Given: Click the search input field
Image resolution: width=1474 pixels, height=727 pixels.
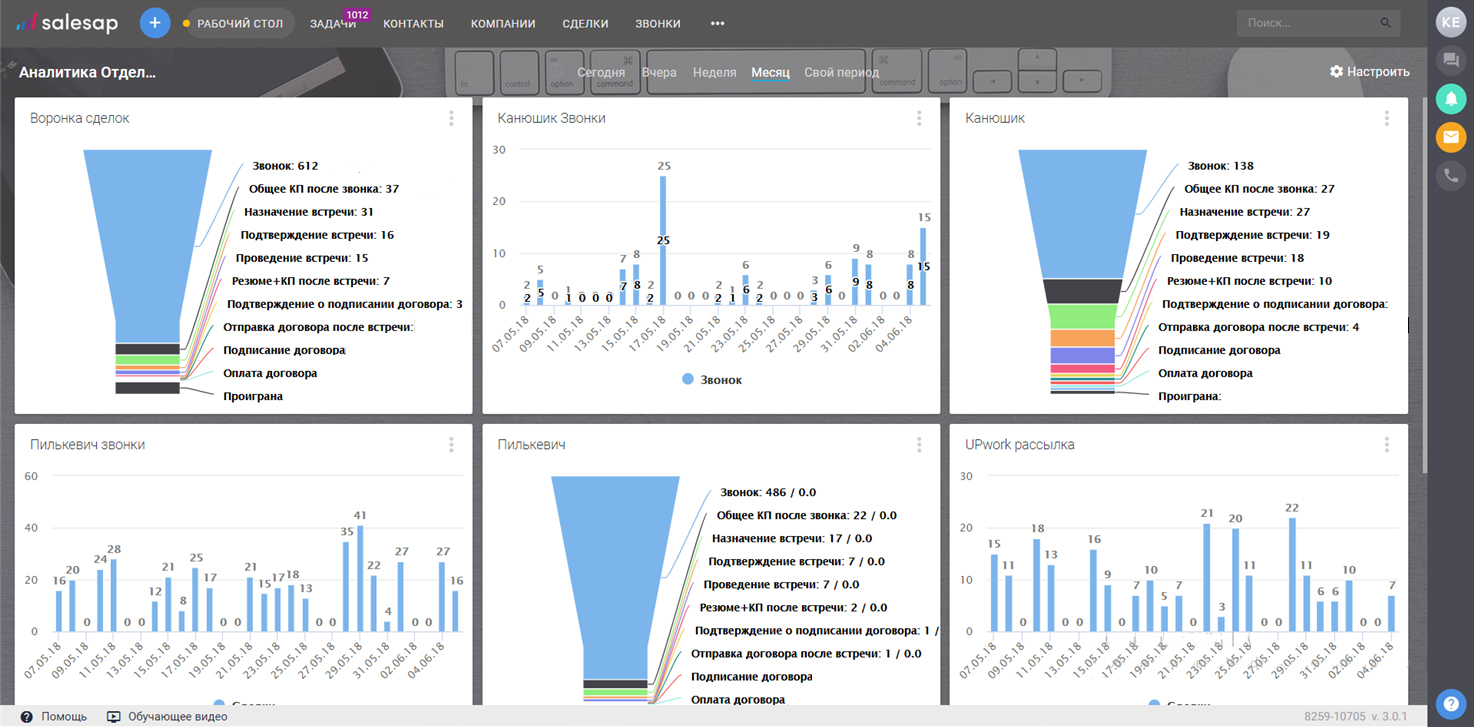Looking at the screenshot, I should [x=1308, y=22].
